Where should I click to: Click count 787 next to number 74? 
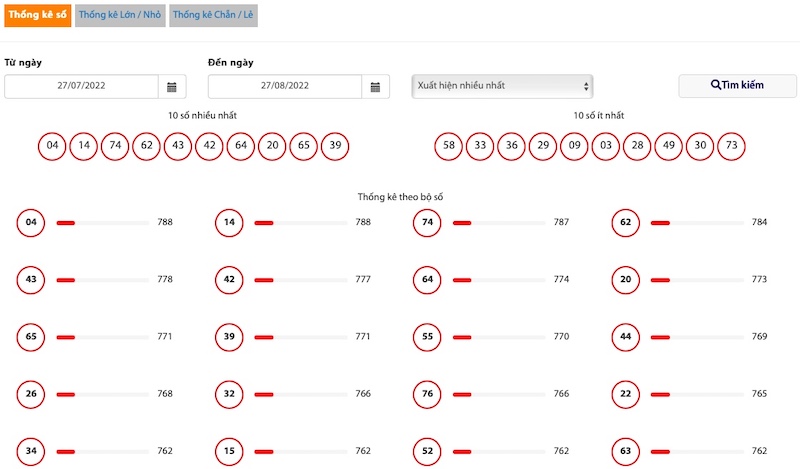561,222
